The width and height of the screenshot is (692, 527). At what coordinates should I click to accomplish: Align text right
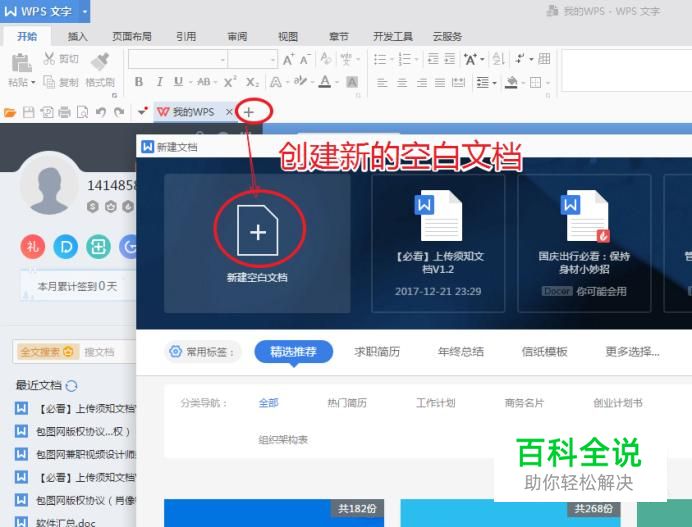click(x=421, y=82)
